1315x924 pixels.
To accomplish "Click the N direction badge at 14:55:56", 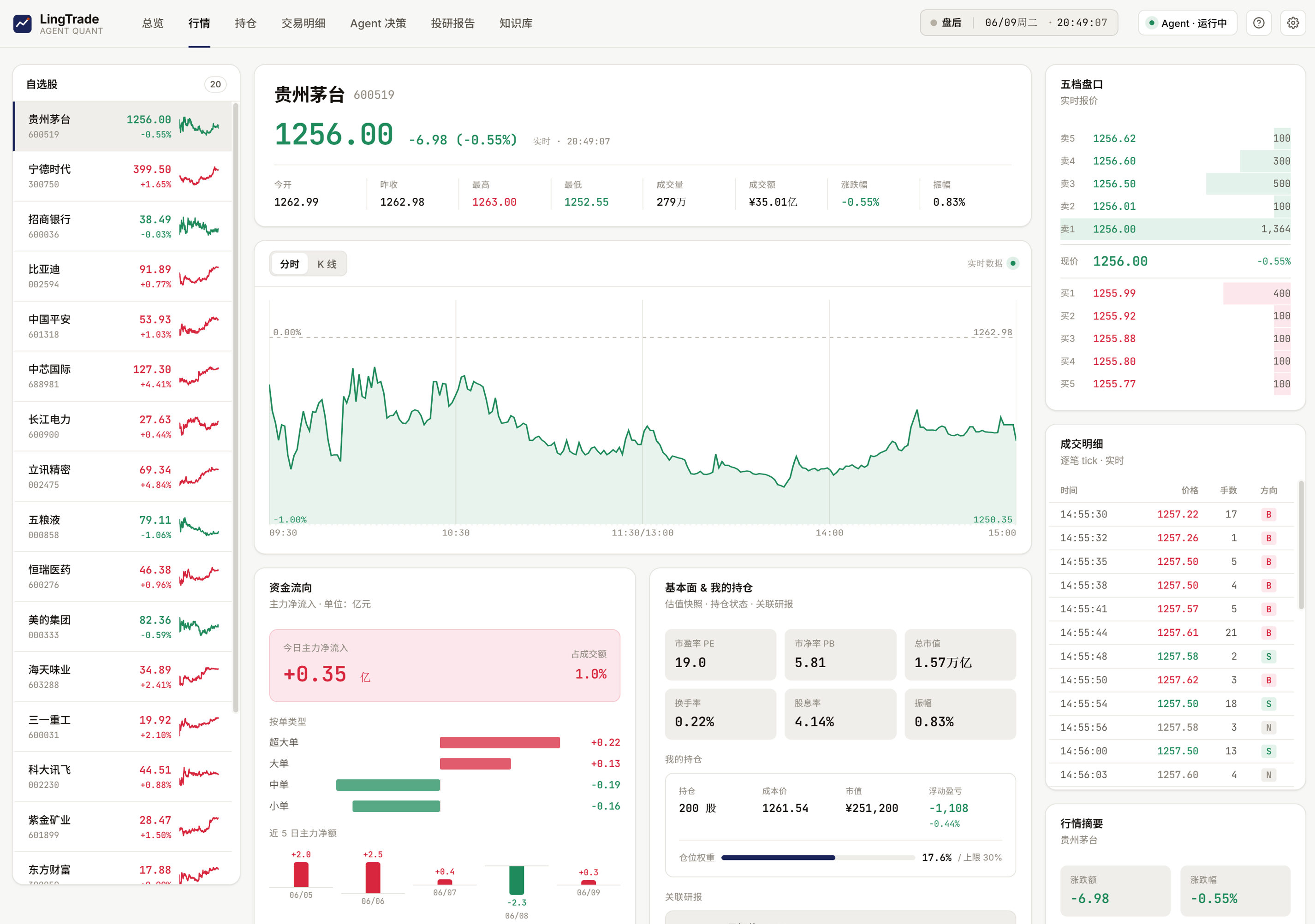I will (x=1268, y=728).
